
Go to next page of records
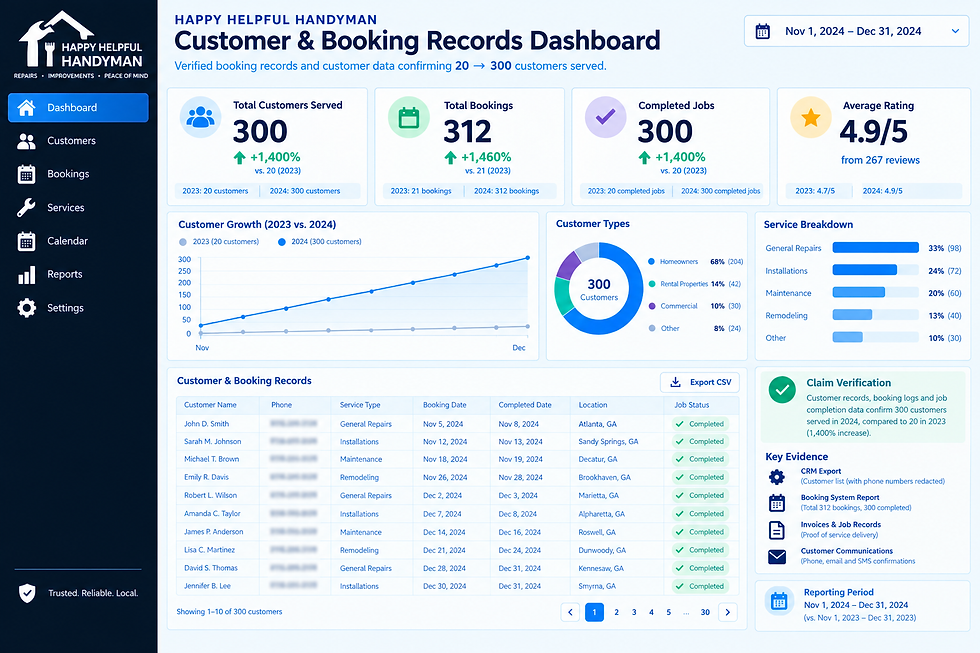(x=728, y=612)
